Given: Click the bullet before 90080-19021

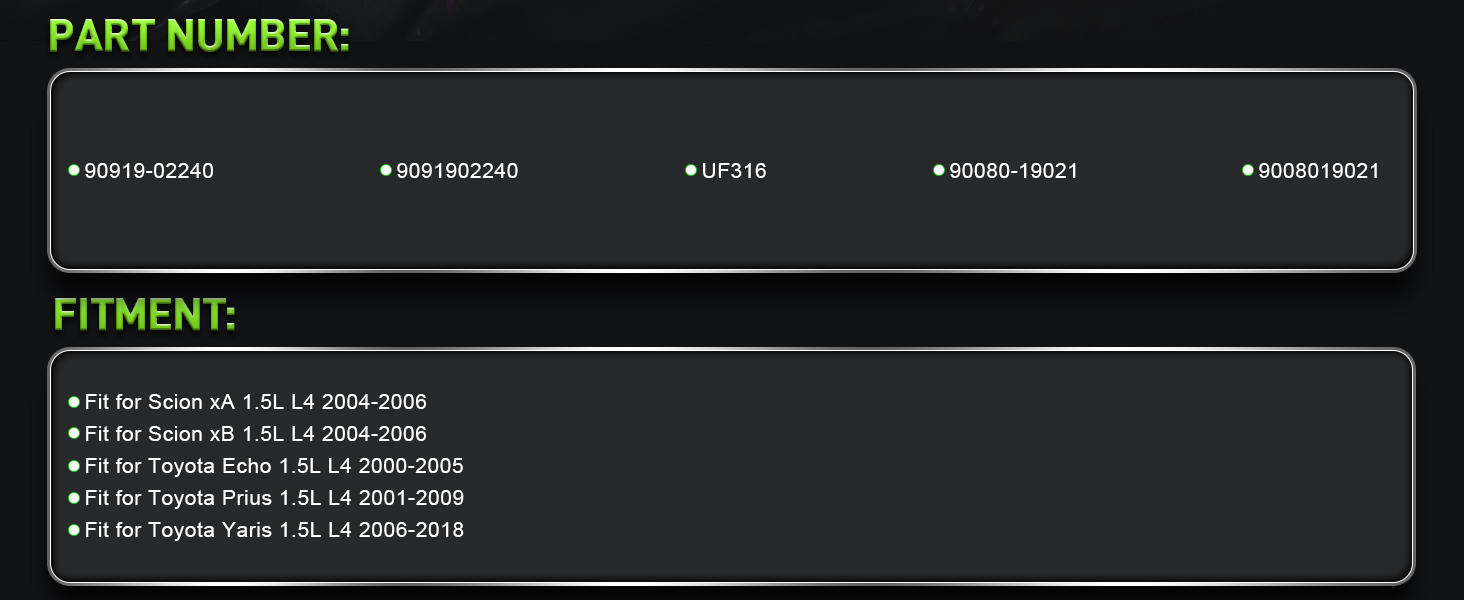Looking at the screenshot, I should (939, 170).
